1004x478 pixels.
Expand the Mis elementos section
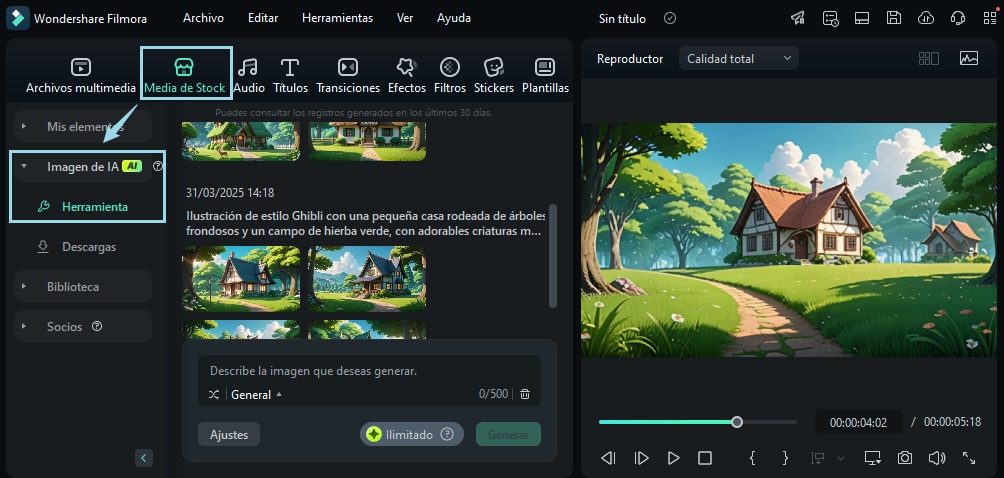pyautogui.click(x=83, y=126)
